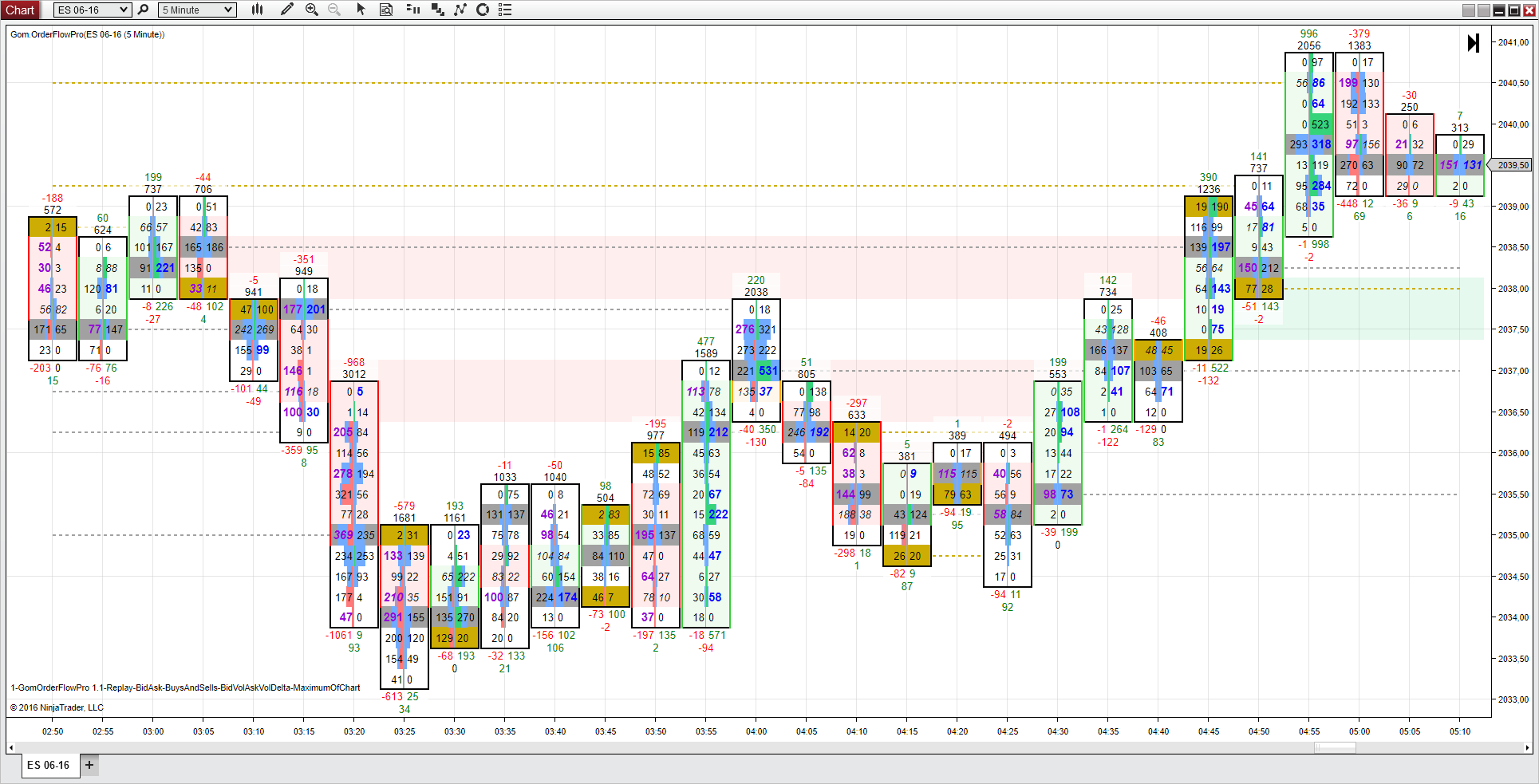Select the pencil drawing tools icon

click(287, 10)
